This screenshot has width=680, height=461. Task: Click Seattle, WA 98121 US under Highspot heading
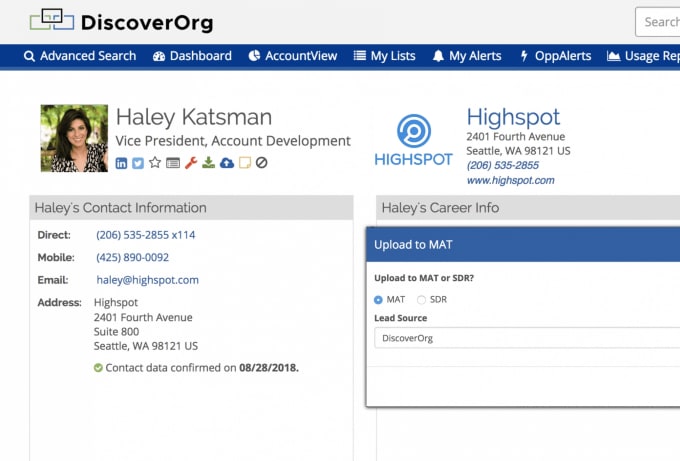point(518,151)
